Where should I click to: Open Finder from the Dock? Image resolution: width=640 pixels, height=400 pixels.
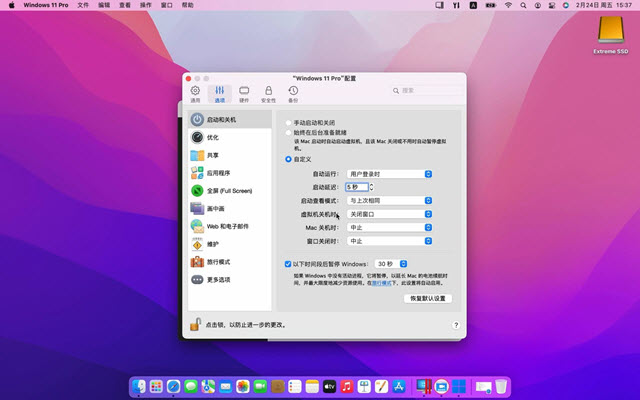point(139,386)
